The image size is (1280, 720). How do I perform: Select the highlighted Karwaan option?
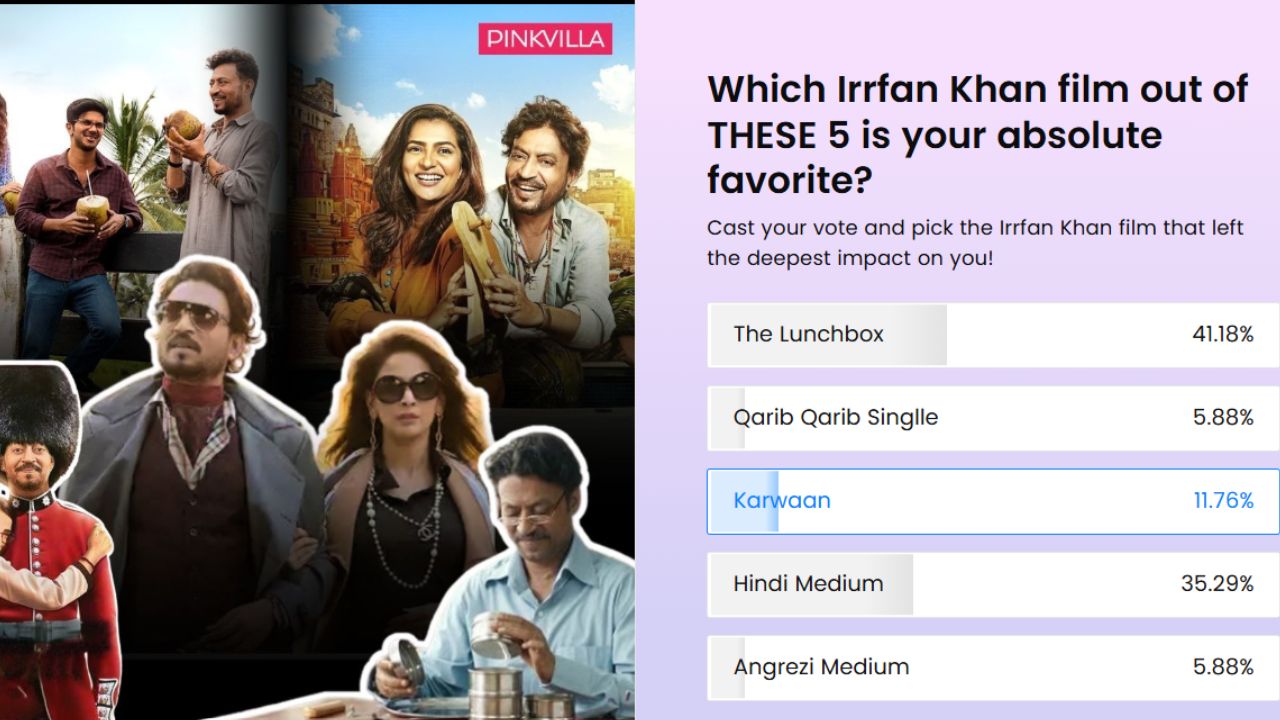(993, 501)
